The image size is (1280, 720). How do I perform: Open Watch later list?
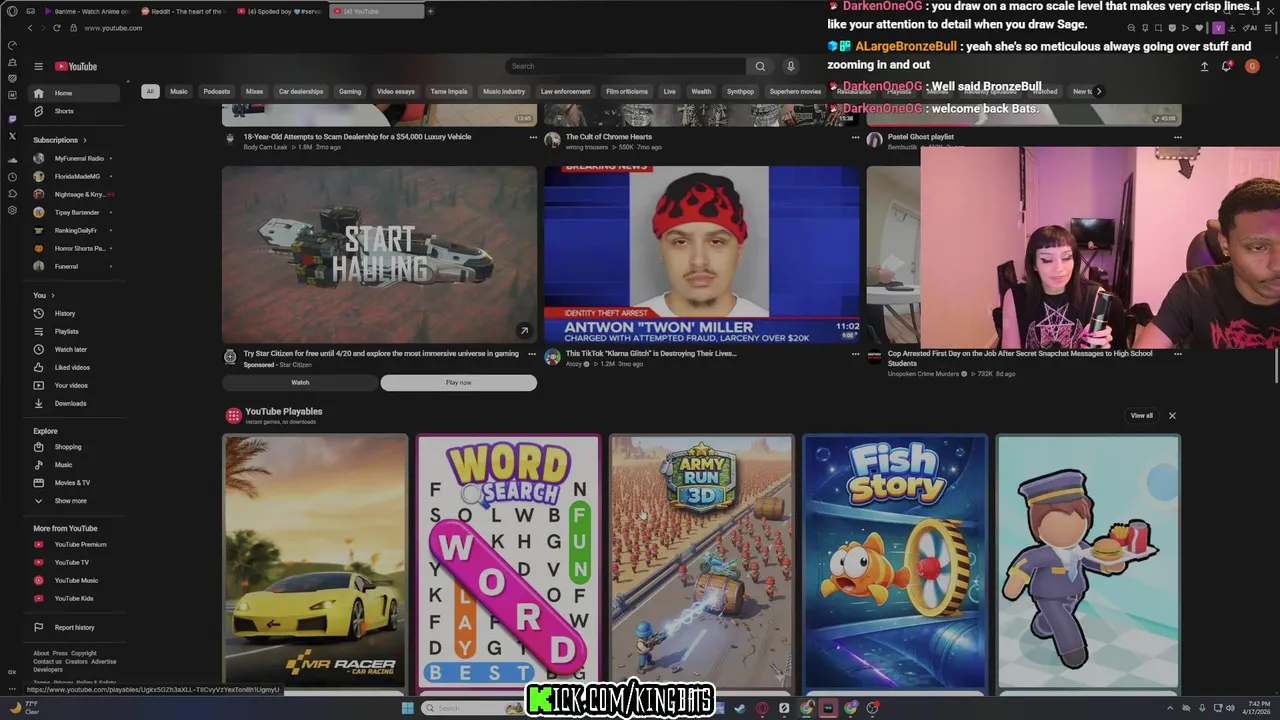[x=75, y=349]
